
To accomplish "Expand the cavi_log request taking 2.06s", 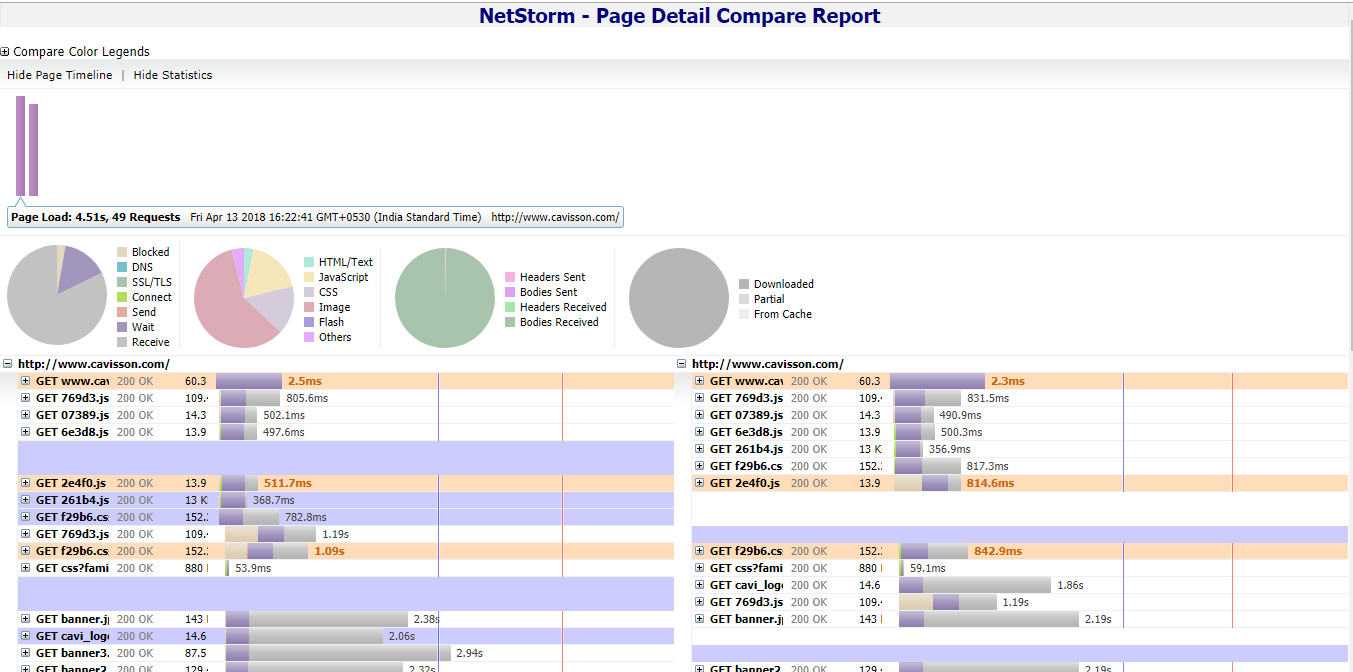I will tap(26, 636).
